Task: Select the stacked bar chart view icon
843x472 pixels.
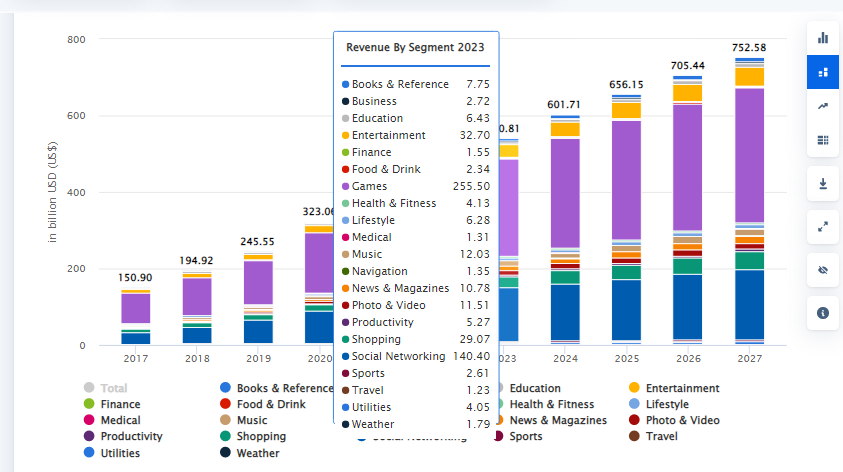Action: (x=823, y=72)
